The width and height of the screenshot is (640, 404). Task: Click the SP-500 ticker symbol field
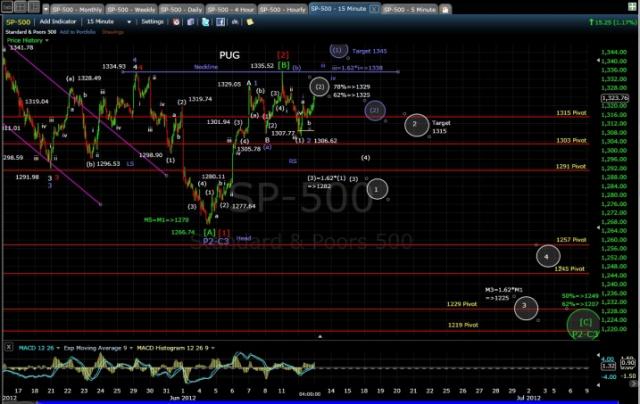tap(18, 22)
